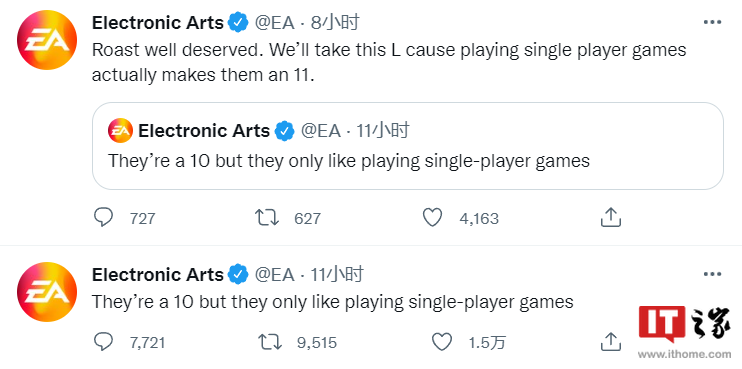
Task: Open @EA handle in the top tweet
Action: click(x=275, y=22)
